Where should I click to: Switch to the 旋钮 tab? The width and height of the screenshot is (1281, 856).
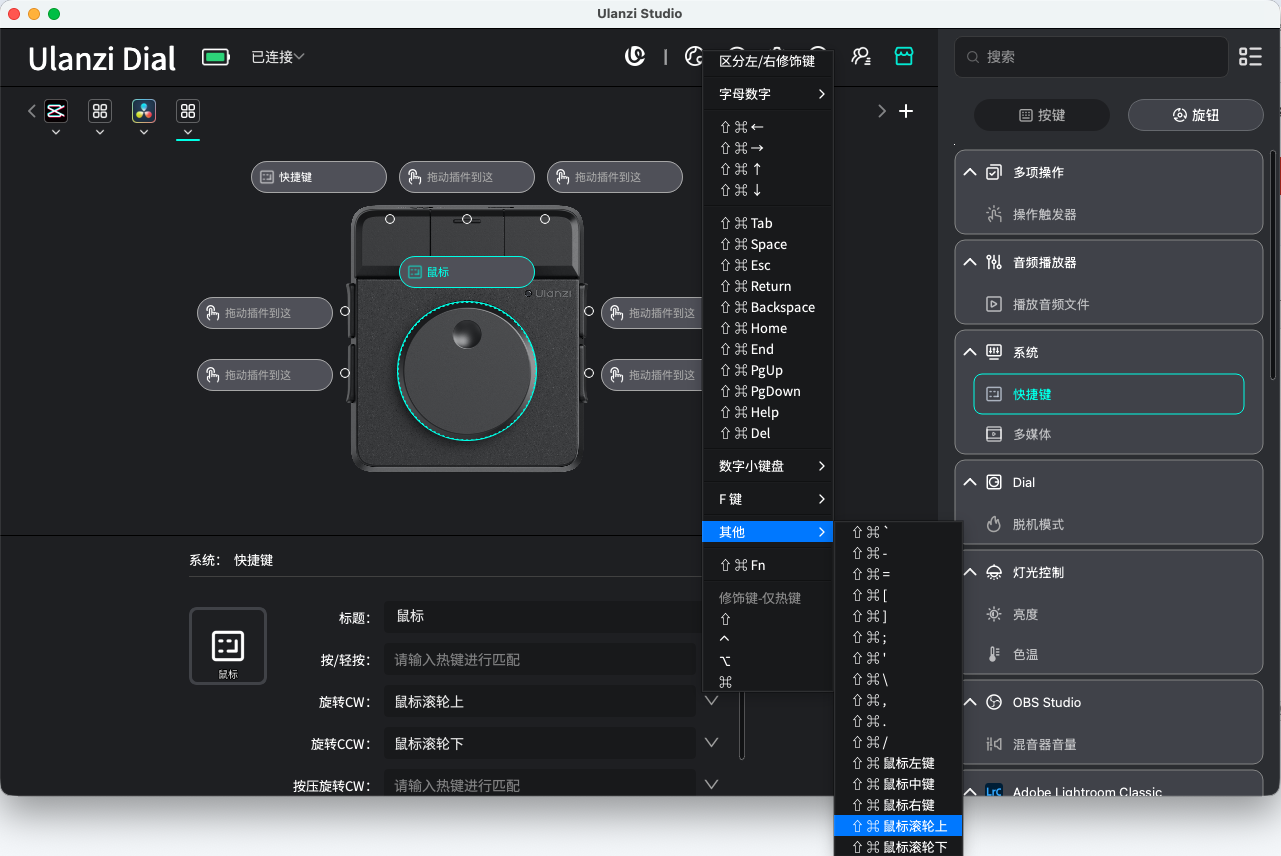click(x=1196, y=115)
